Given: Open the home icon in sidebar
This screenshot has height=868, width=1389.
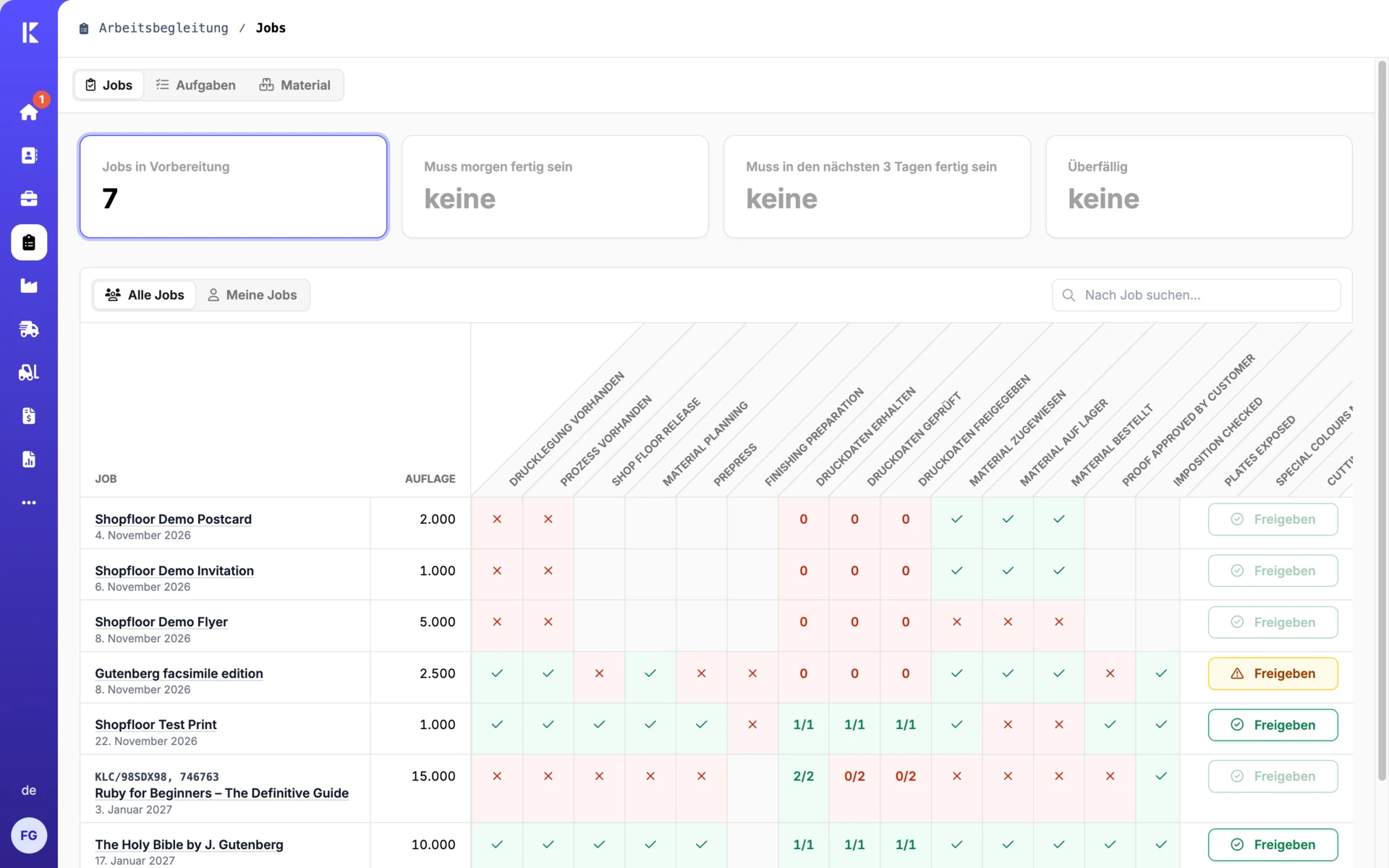Looking at the screenshot, I should coord(29,112).
